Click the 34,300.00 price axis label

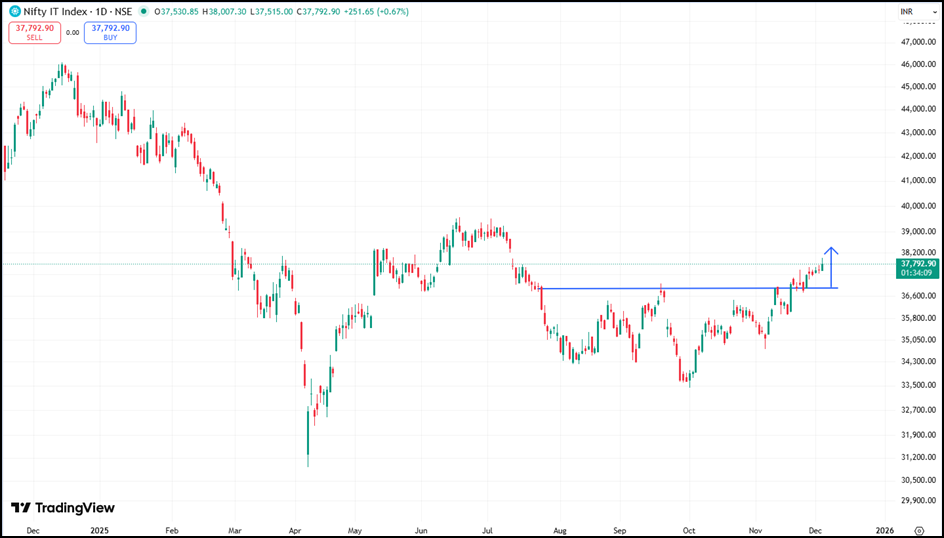click(918, 361)
